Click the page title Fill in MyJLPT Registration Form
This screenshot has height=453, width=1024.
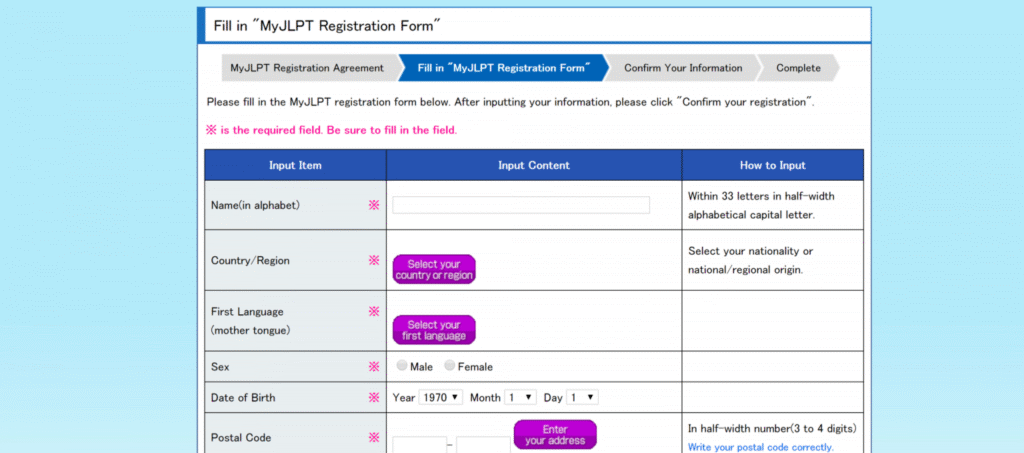[327, 26]
